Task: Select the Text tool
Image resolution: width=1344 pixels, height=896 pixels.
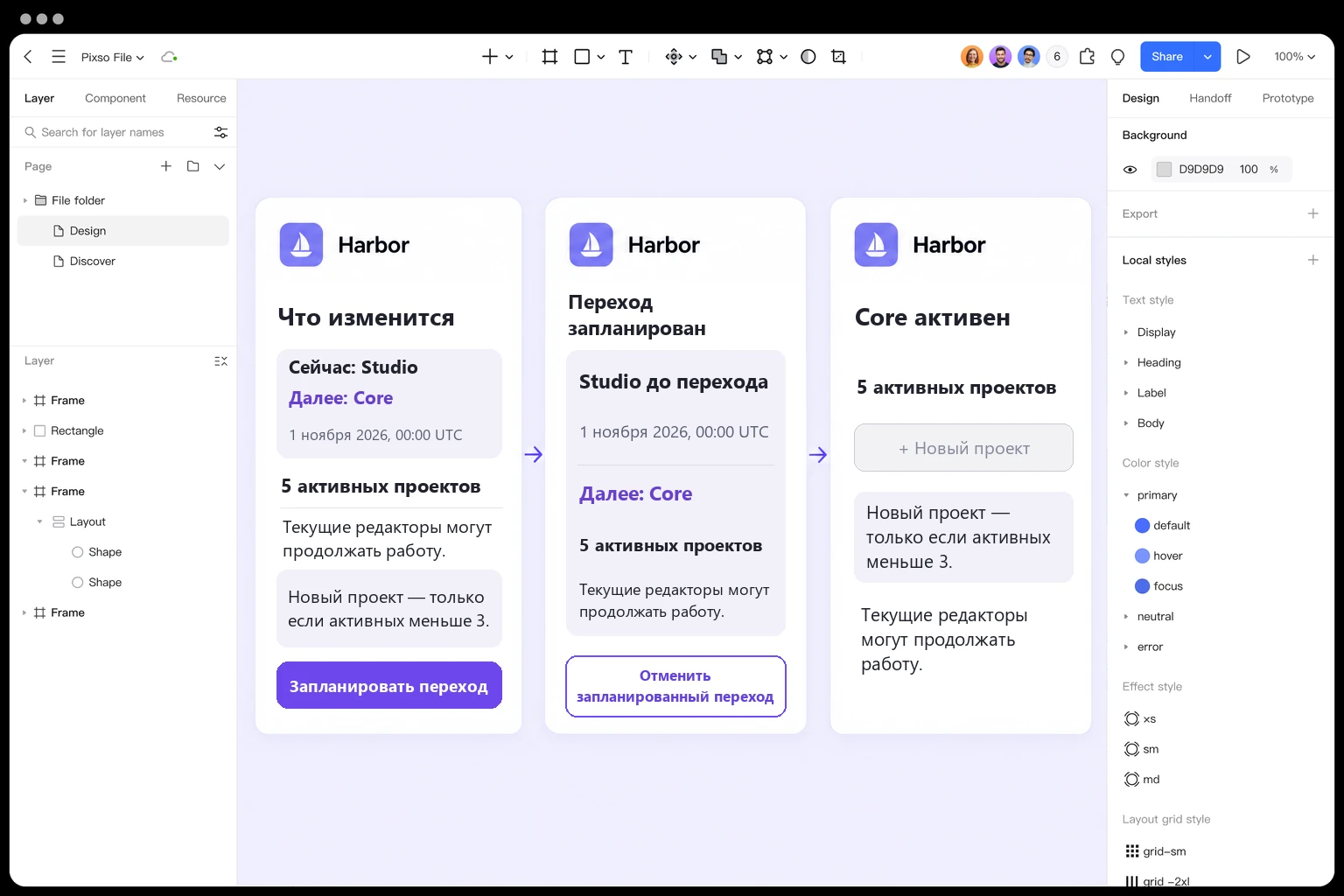Action: tap(626, 57)
